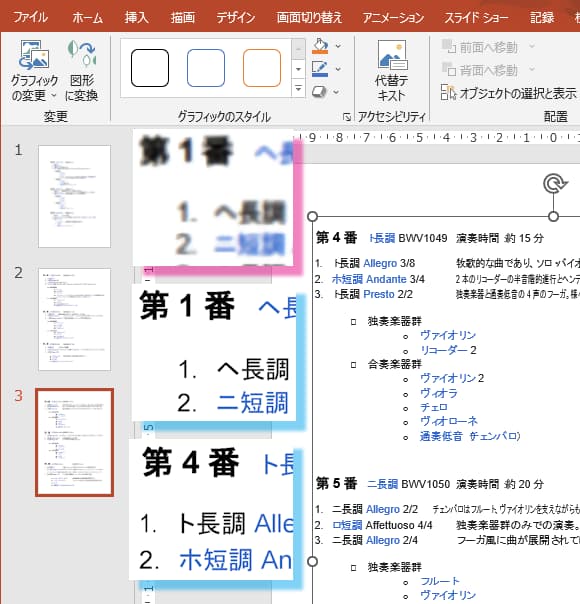Click 合奏楽器群 list heading

pyautogui.click(x=394, y=364)
